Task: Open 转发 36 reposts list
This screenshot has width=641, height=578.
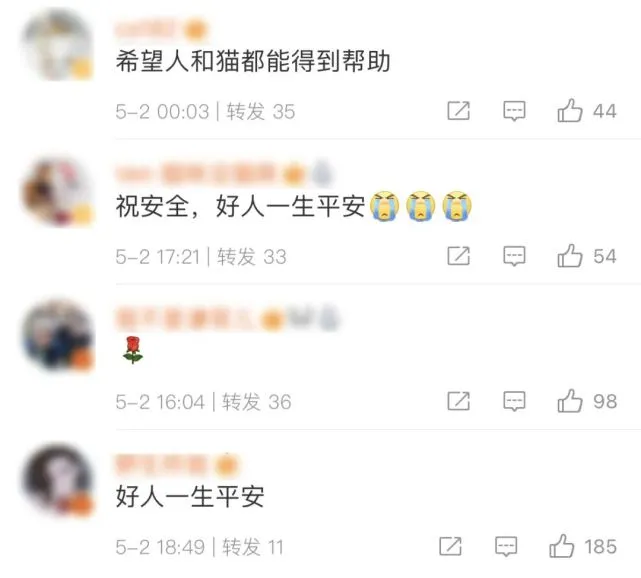Action: point(257,402)
